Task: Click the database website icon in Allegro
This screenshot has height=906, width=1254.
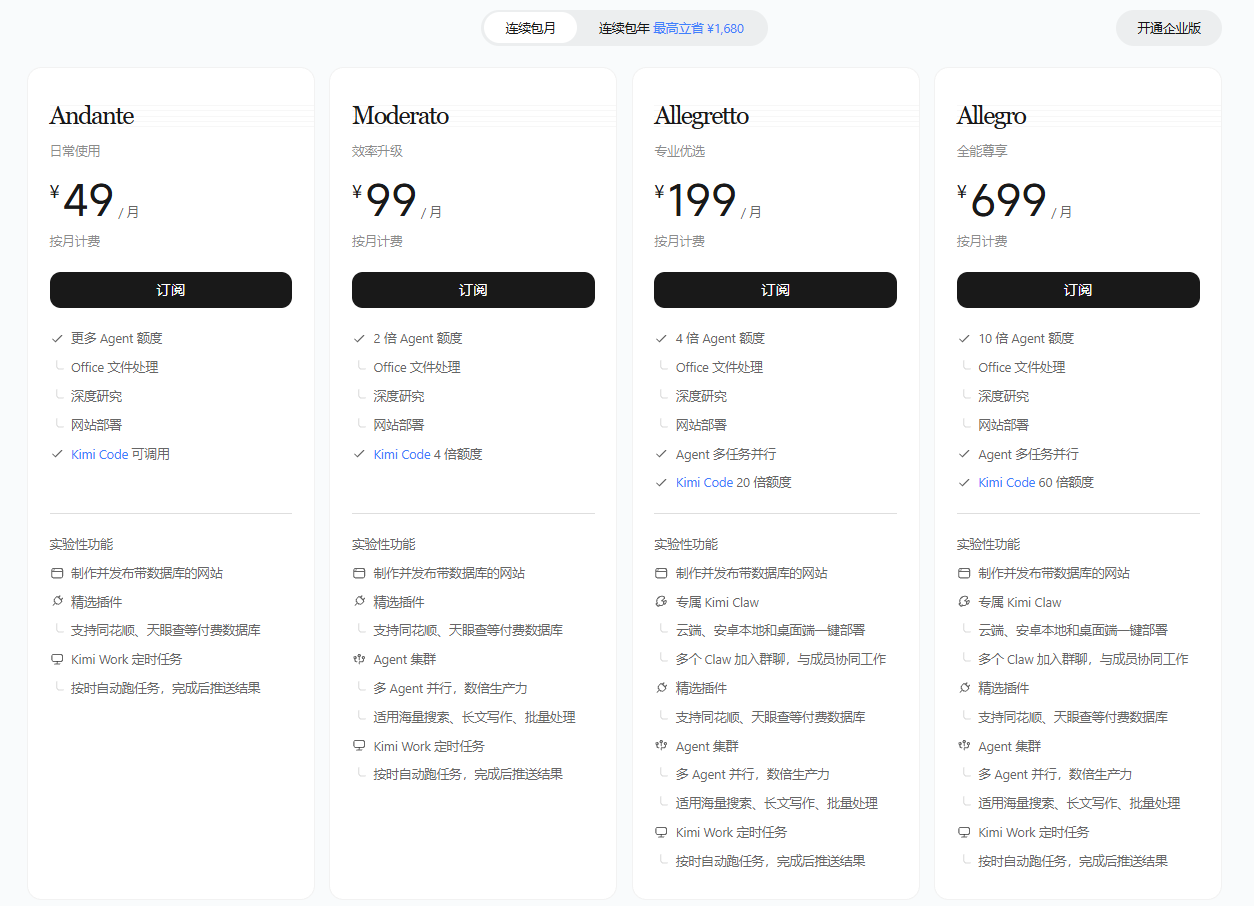Action: pyautogui.click(x=964, y=574)
